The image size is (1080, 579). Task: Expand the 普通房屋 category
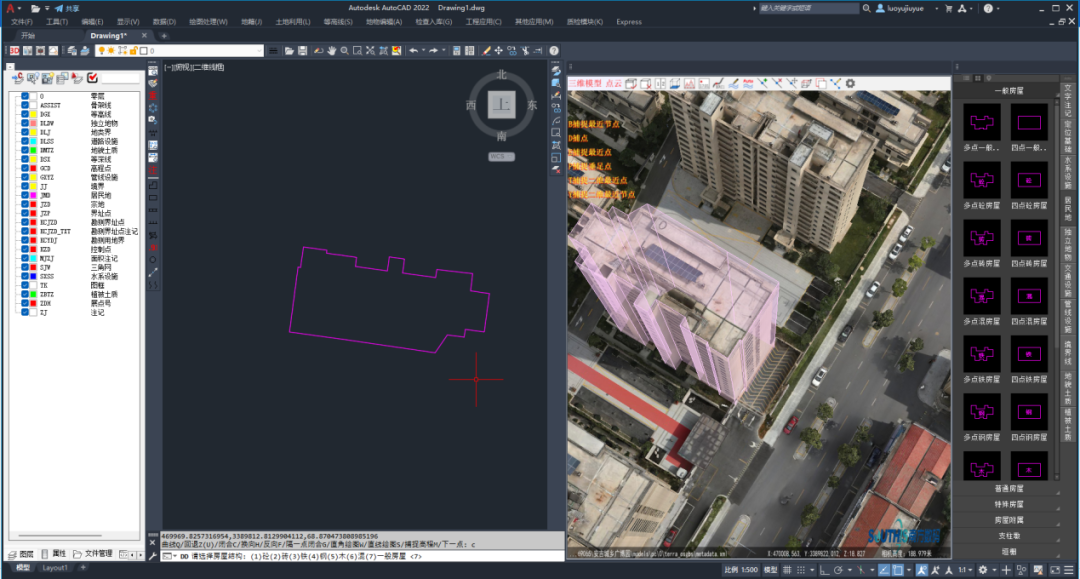point(1009,489)
